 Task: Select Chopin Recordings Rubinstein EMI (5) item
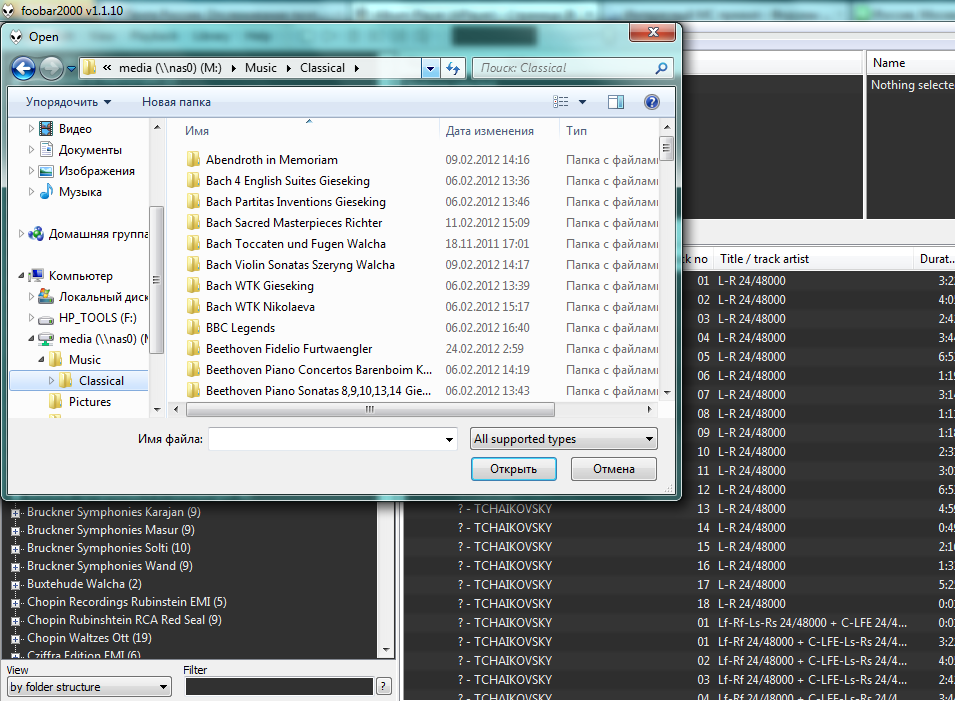click(x=127, y=602)
